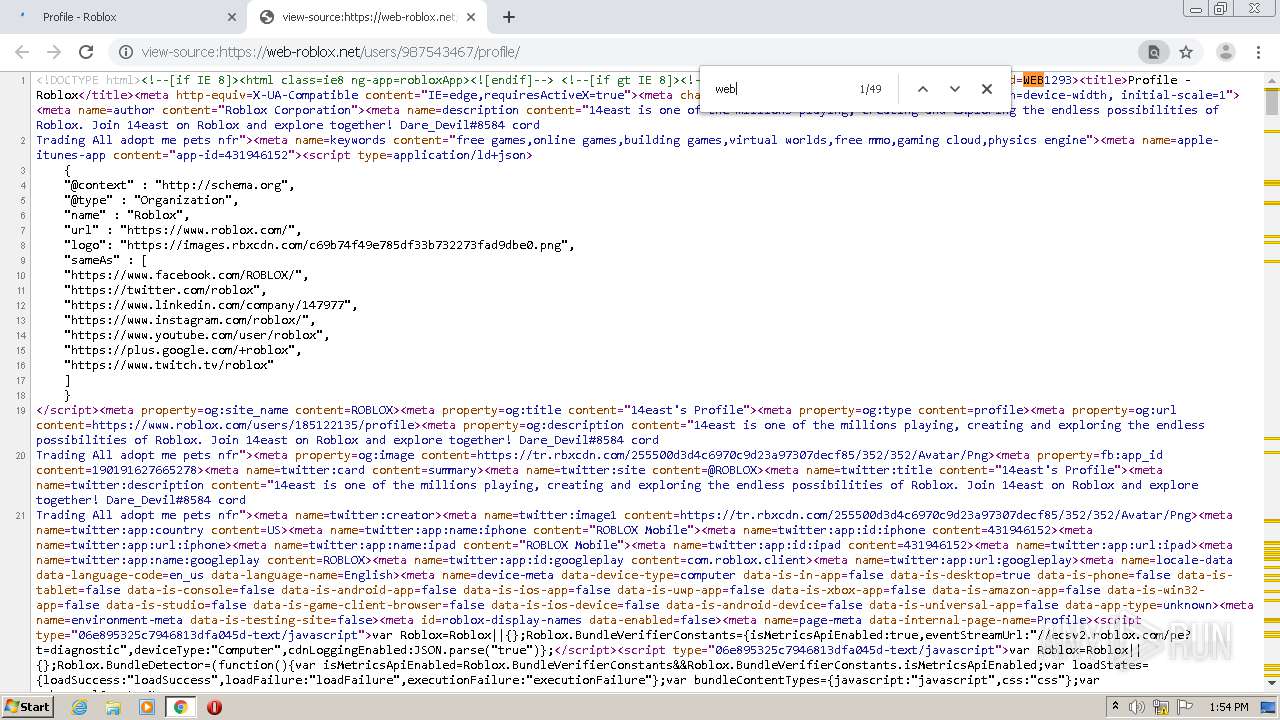Image resolution: width=1280 pixels, height=720 pixels.
Task: Open the media player taskbar icon
Action: (147, 707)
